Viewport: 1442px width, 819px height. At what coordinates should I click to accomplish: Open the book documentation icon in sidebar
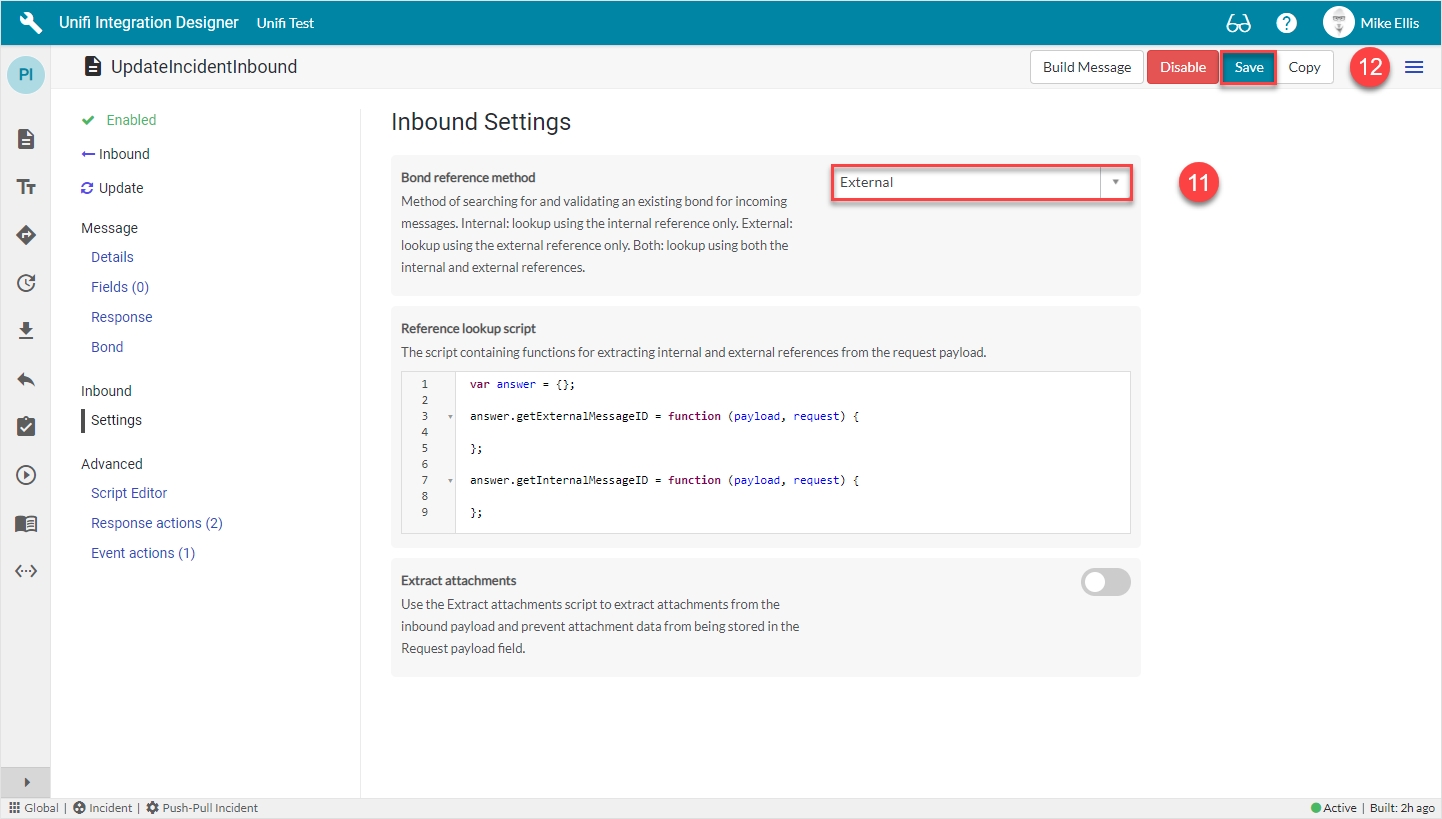(26, 523)
